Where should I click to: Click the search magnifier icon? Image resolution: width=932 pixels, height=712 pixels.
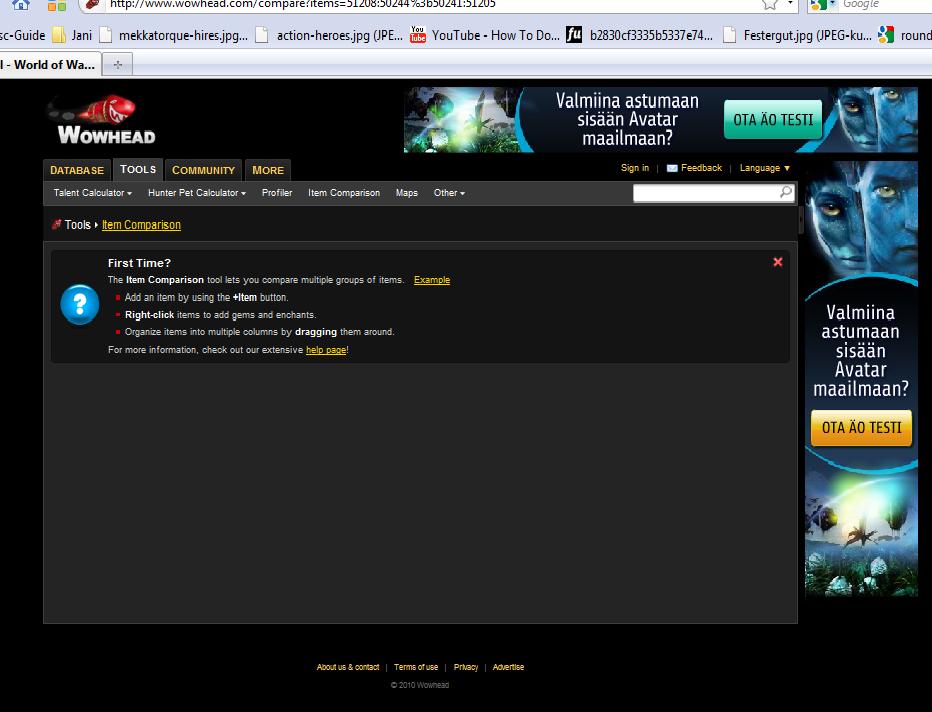click(x=786, y=192)
